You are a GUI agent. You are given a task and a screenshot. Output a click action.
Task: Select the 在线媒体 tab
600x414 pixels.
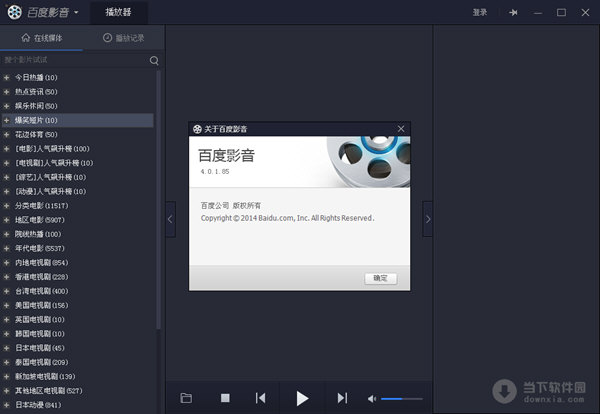pyautogui.click(x=42, y=38)
